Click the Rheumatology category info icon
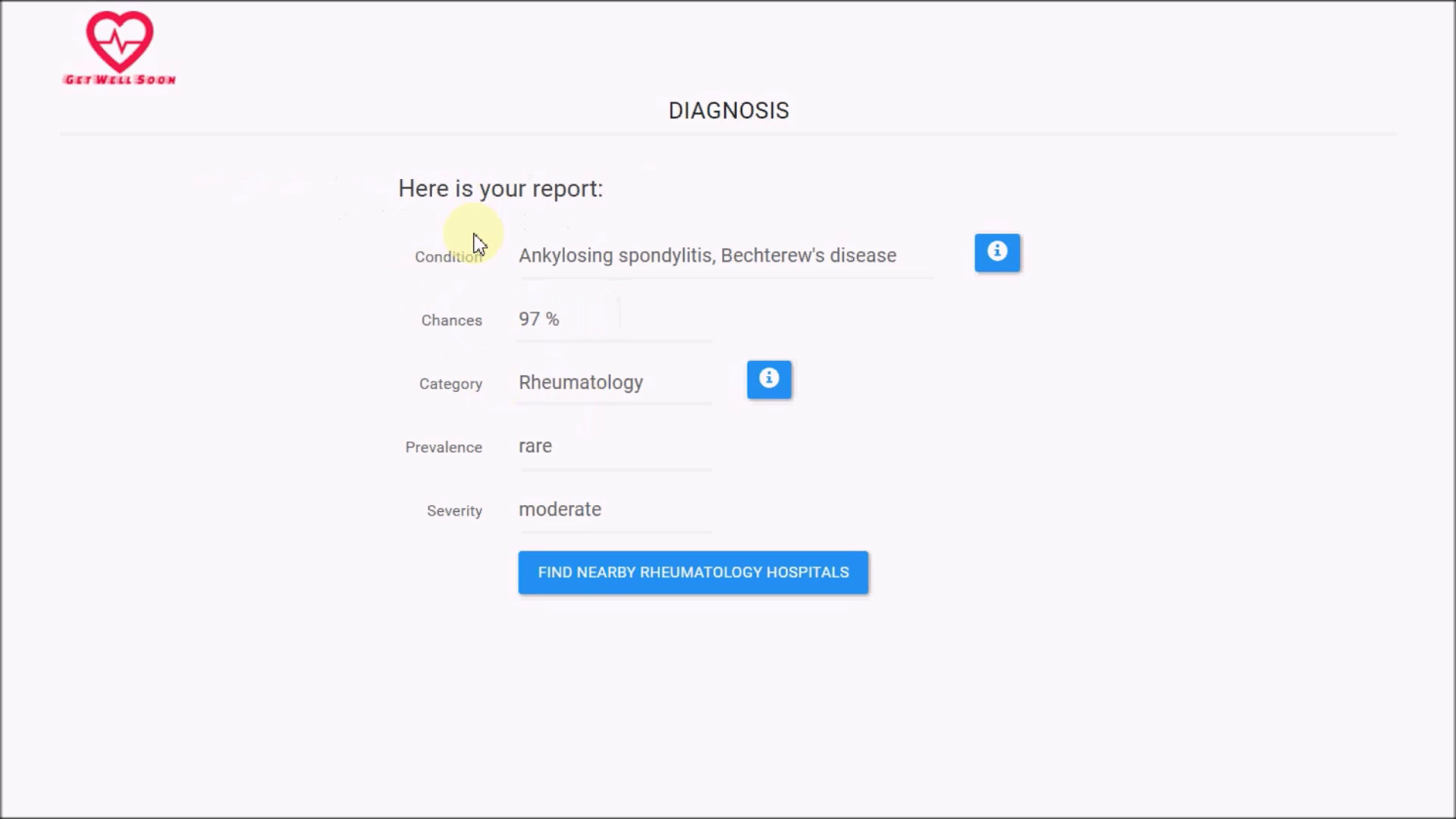Screen dimensions: 1456x819 [768, 379]
